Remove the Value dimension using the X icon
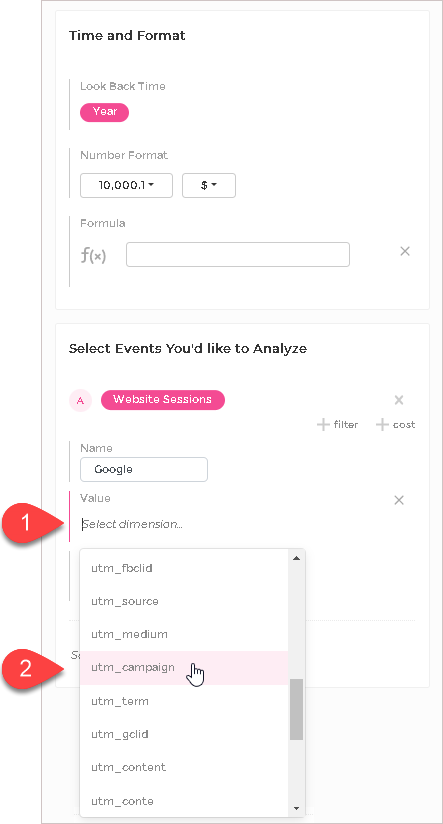 [x=399, y=500]
